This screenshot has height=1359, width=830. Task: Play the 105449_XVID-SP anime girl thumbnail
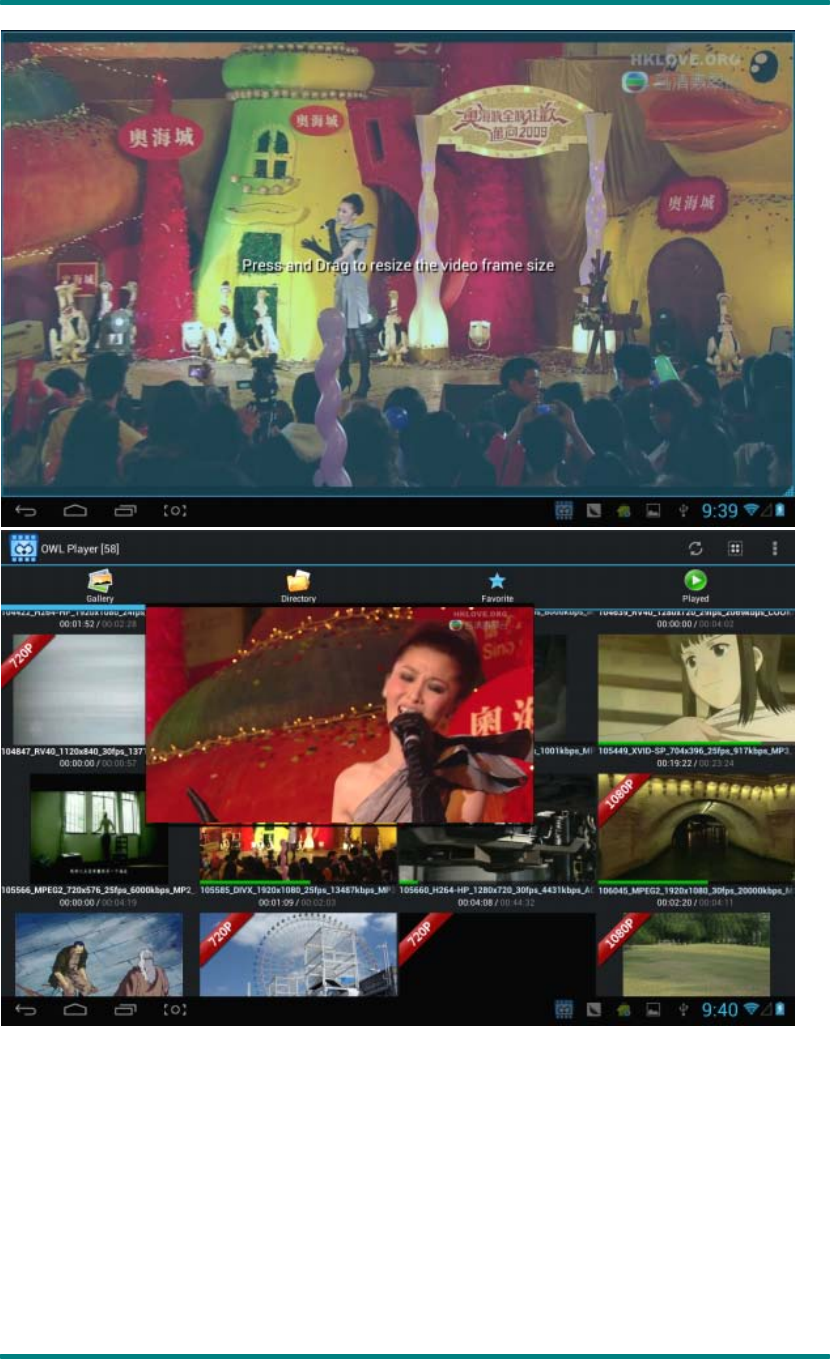pyautogui.click(x=696, y=689)
